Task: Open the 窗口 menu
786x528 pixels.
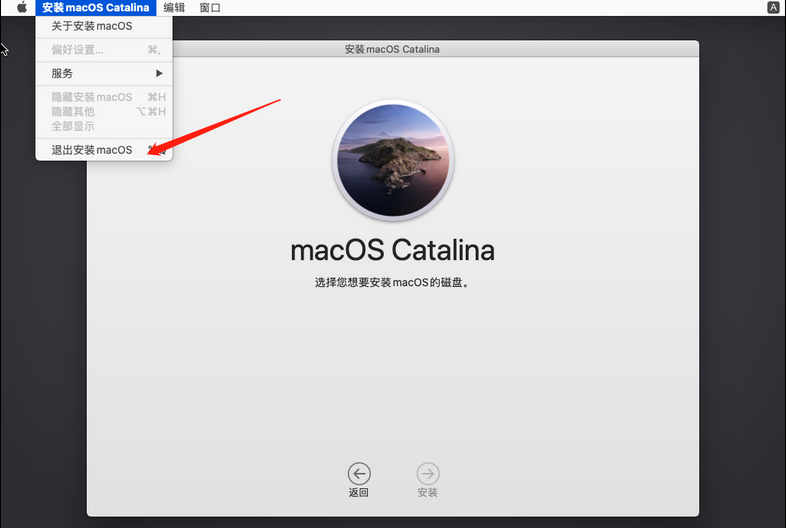Action: (210, 8)
